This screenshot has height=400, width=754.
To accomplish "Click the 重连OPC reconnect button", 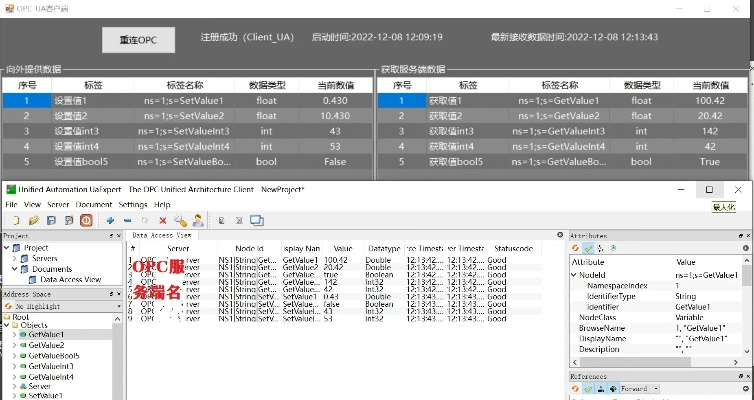I will 139,39.
